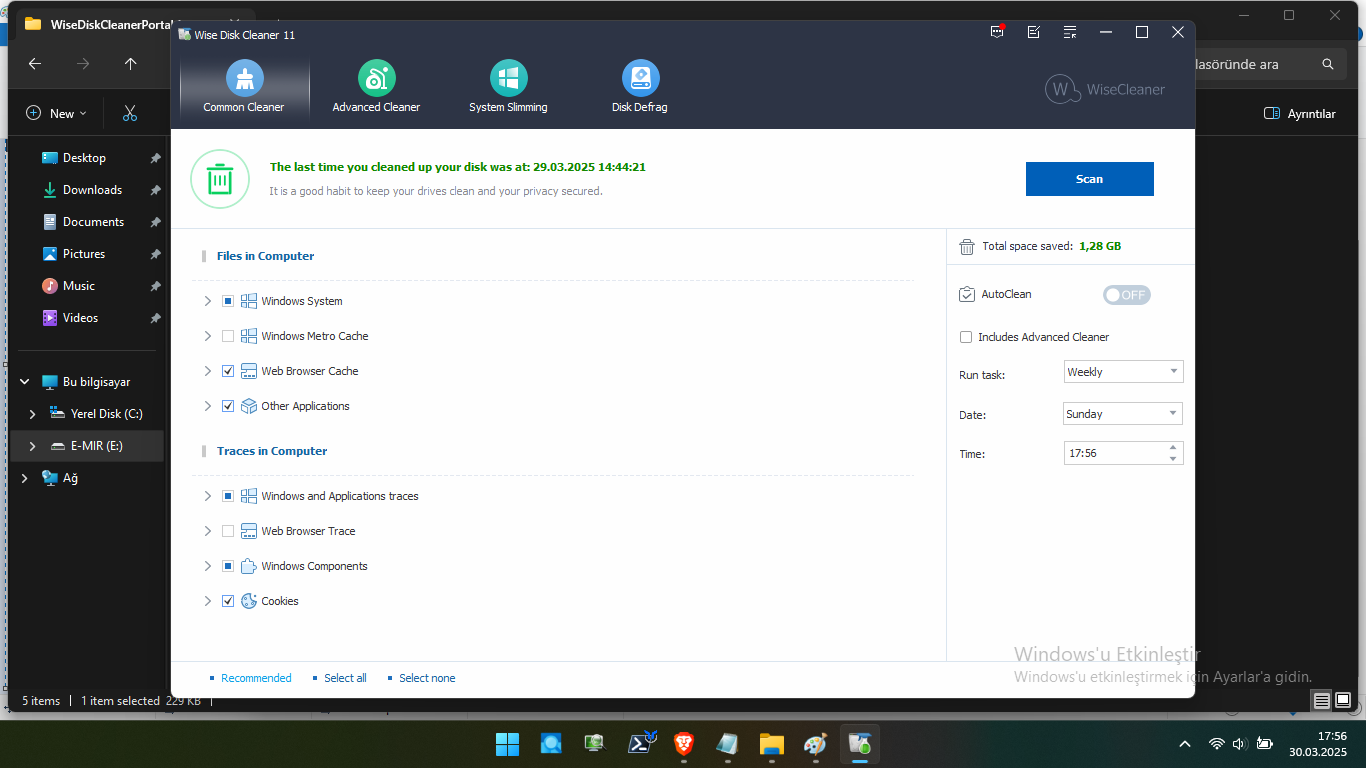Unpin Desktop using its pin icon
Viewport: 1366px width, 768px height.
[x=155, y=158]
